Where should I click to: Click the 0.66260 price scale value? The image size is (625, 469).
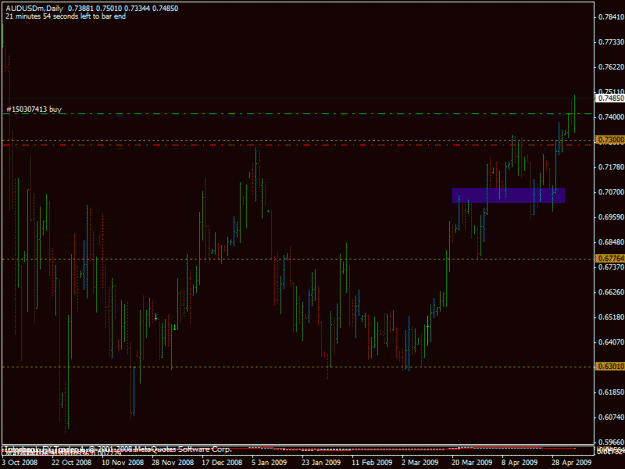[611, 292]
